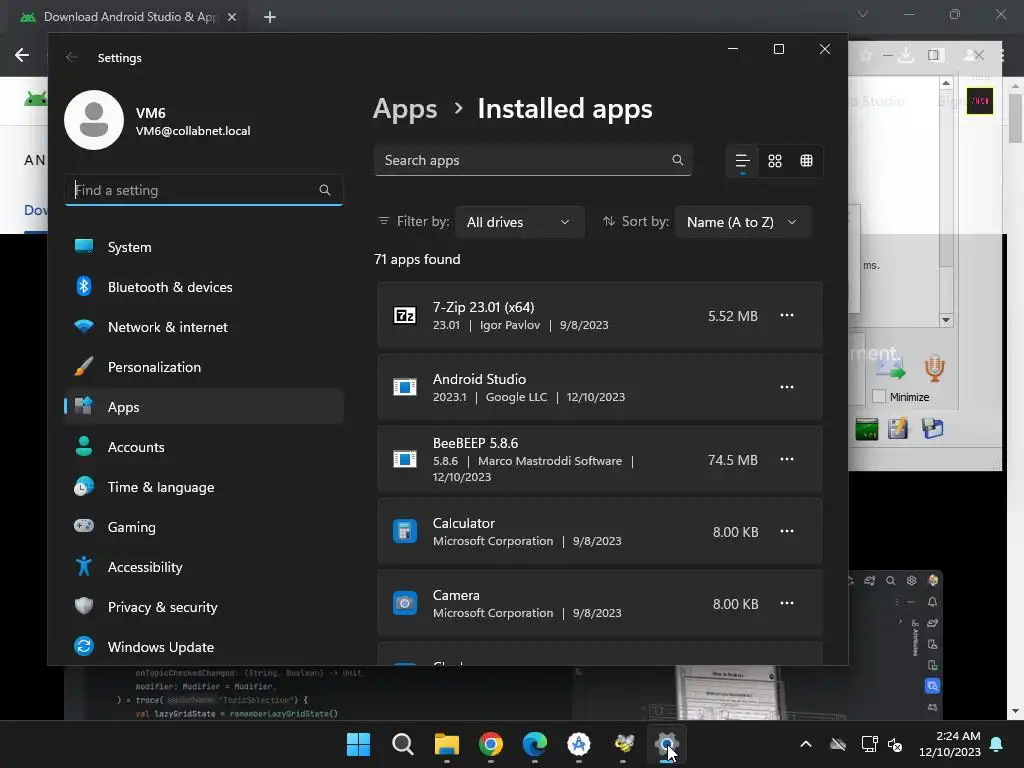Click the browser back arrow

click(x=22, y=55)
